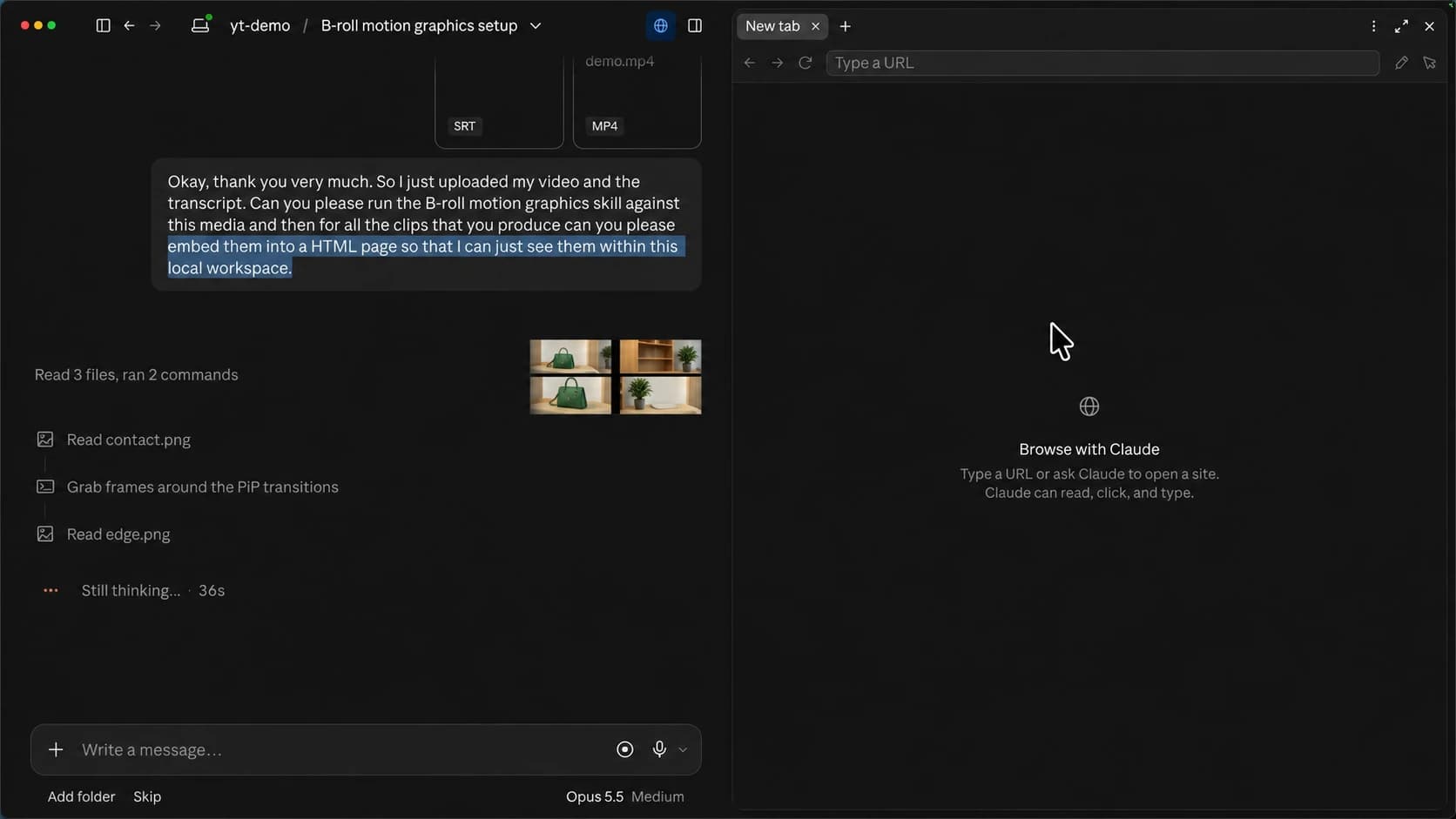Open the microphone options chevron
The image size is (1456, 819).
tap(683, 749)
